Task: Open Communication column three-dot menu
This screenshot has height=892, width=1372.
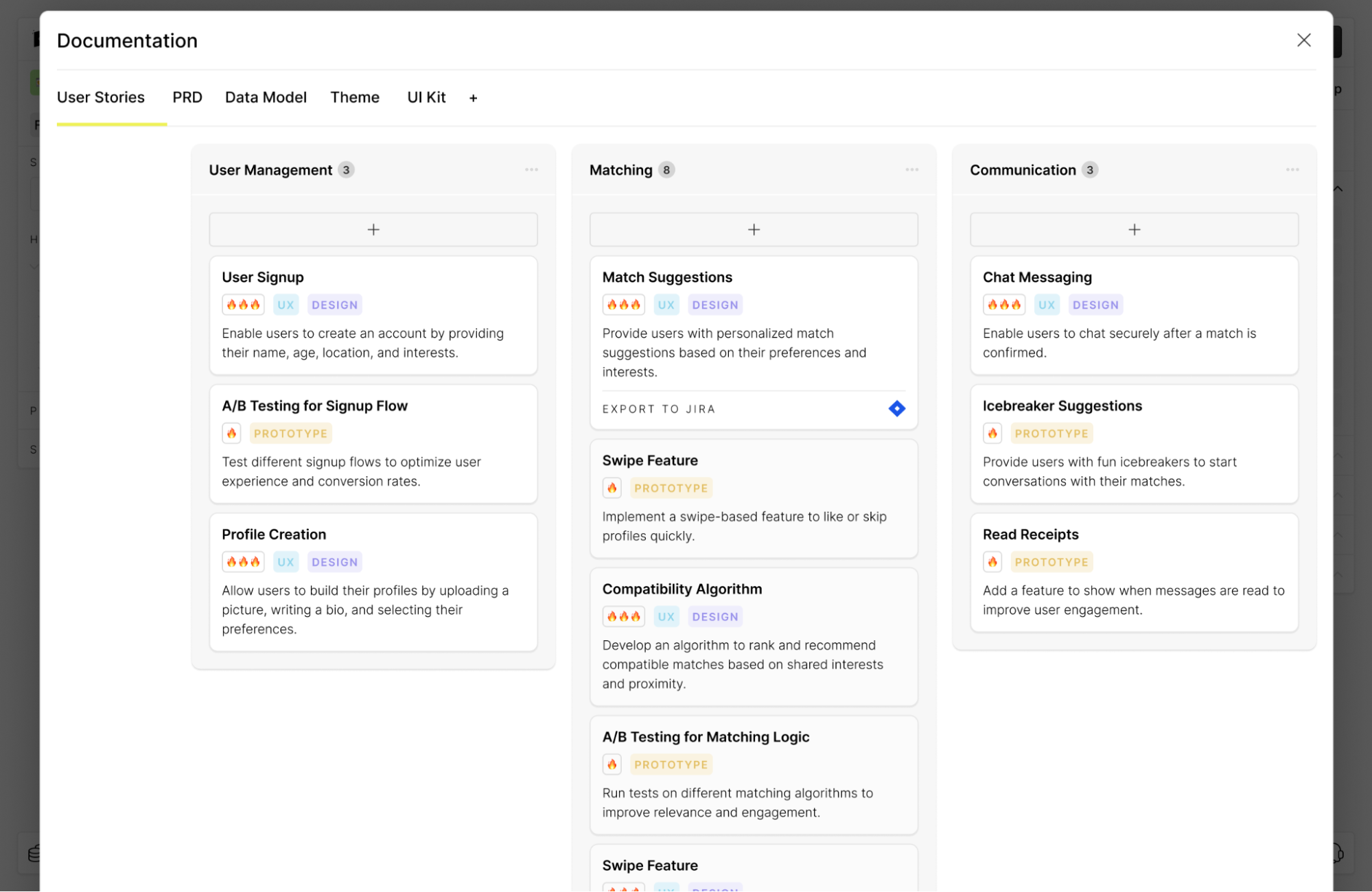Action: [1292, 169]
